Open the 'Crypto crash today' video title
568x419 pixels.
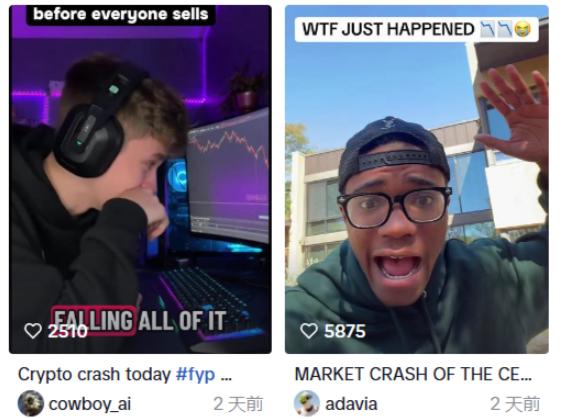[x=94, y=374]
